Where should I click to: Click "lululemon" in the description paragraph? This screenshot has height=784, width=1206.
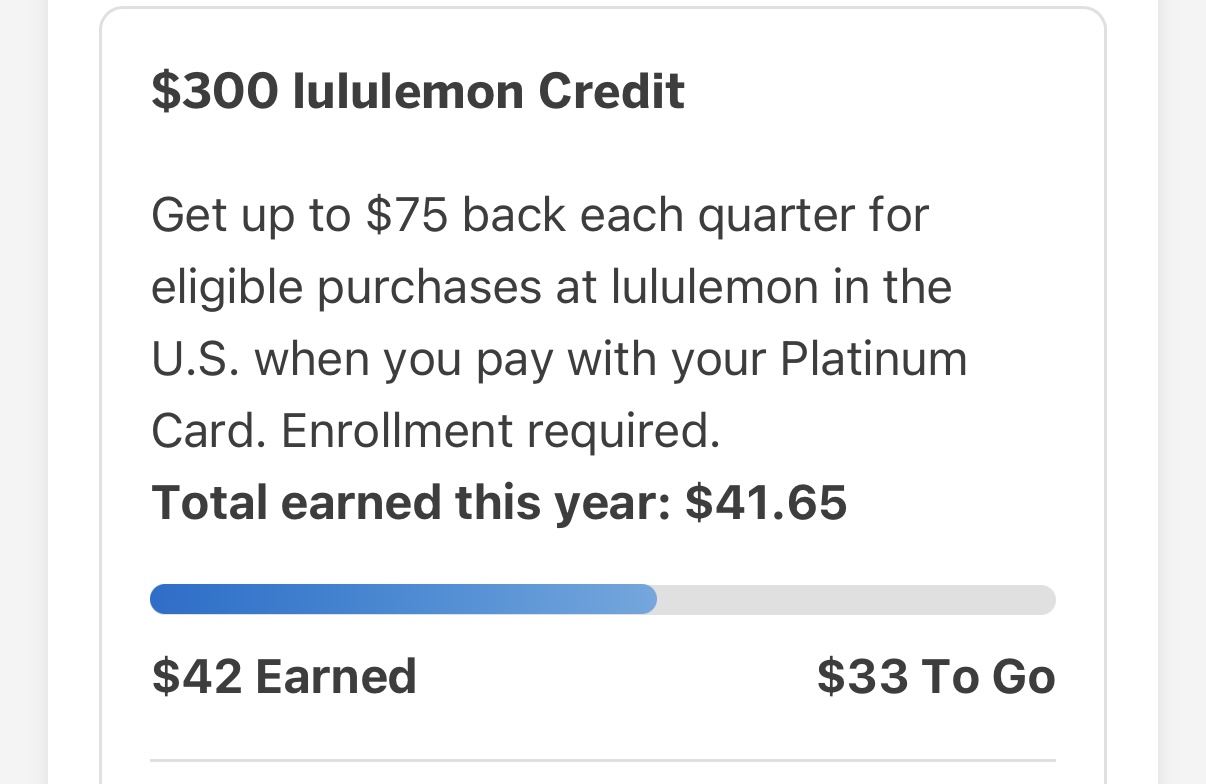point(715,288)
